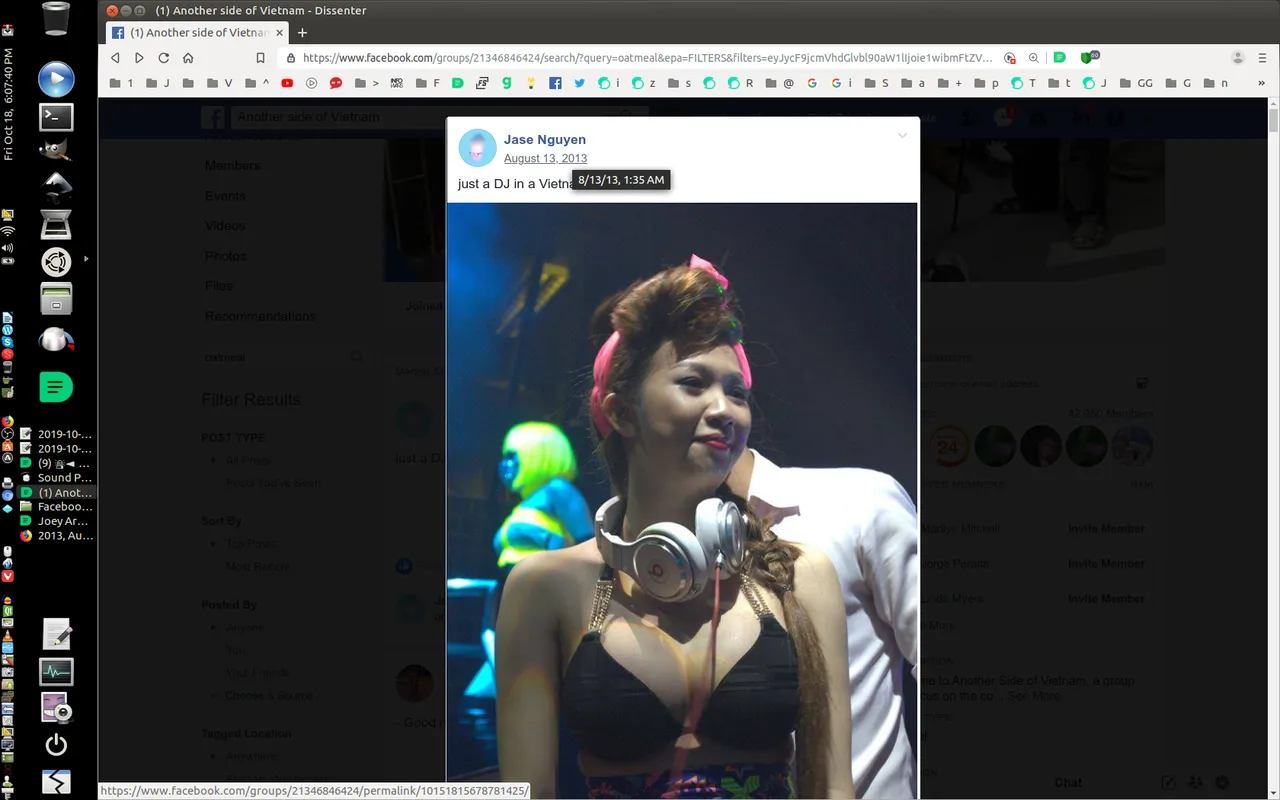The width and height of the screenshot is (1280, 800).
Task: Open the browser main menu icon
Action: point(1262,58)
